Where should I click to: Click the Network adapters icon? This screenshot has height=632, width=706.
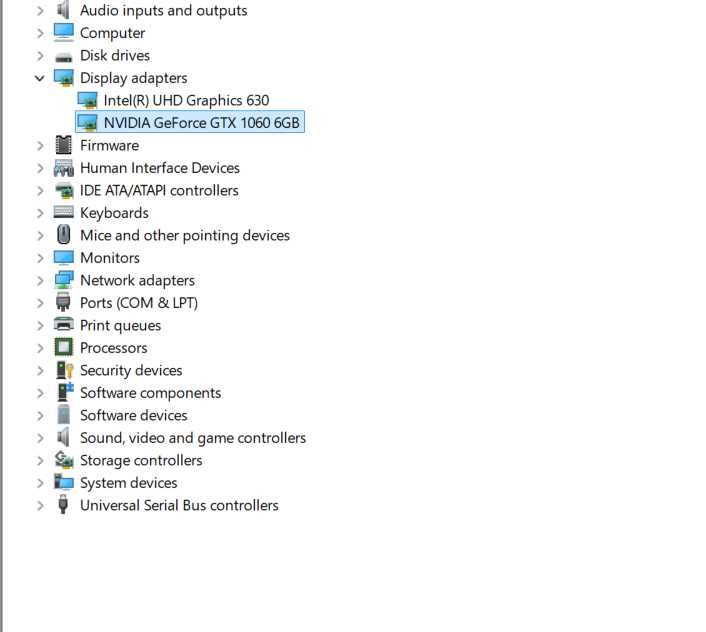click(63, 280)
